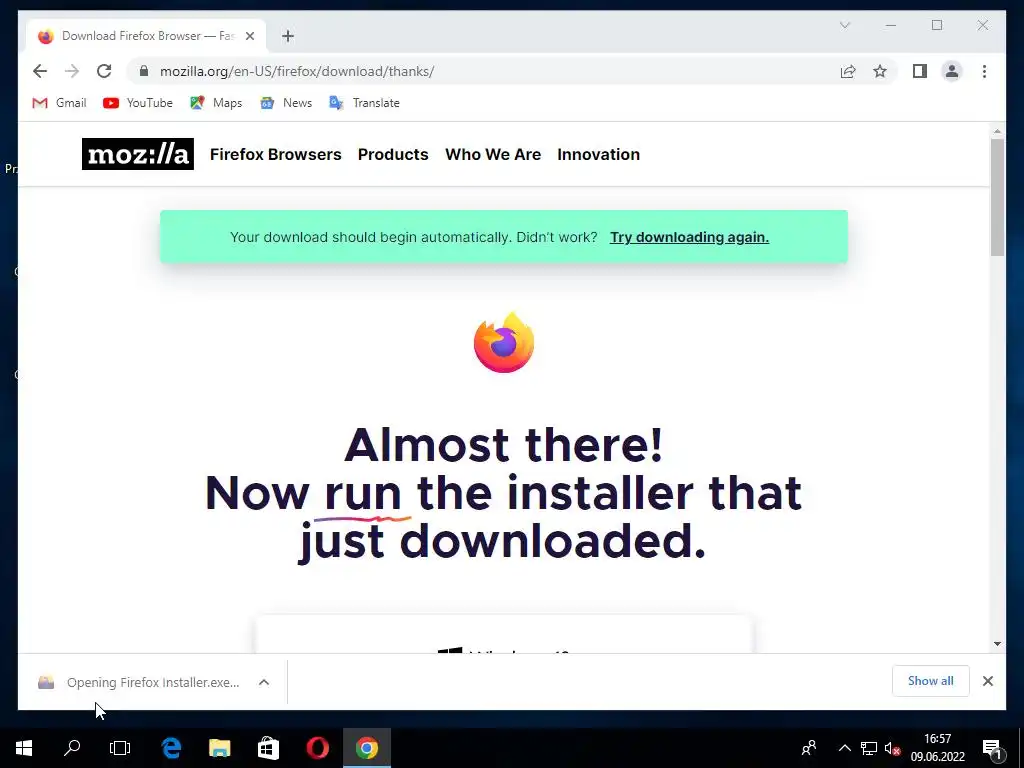Click the muted volume tray icon
The image size is (1024, 768).
(x=892, y=748)
